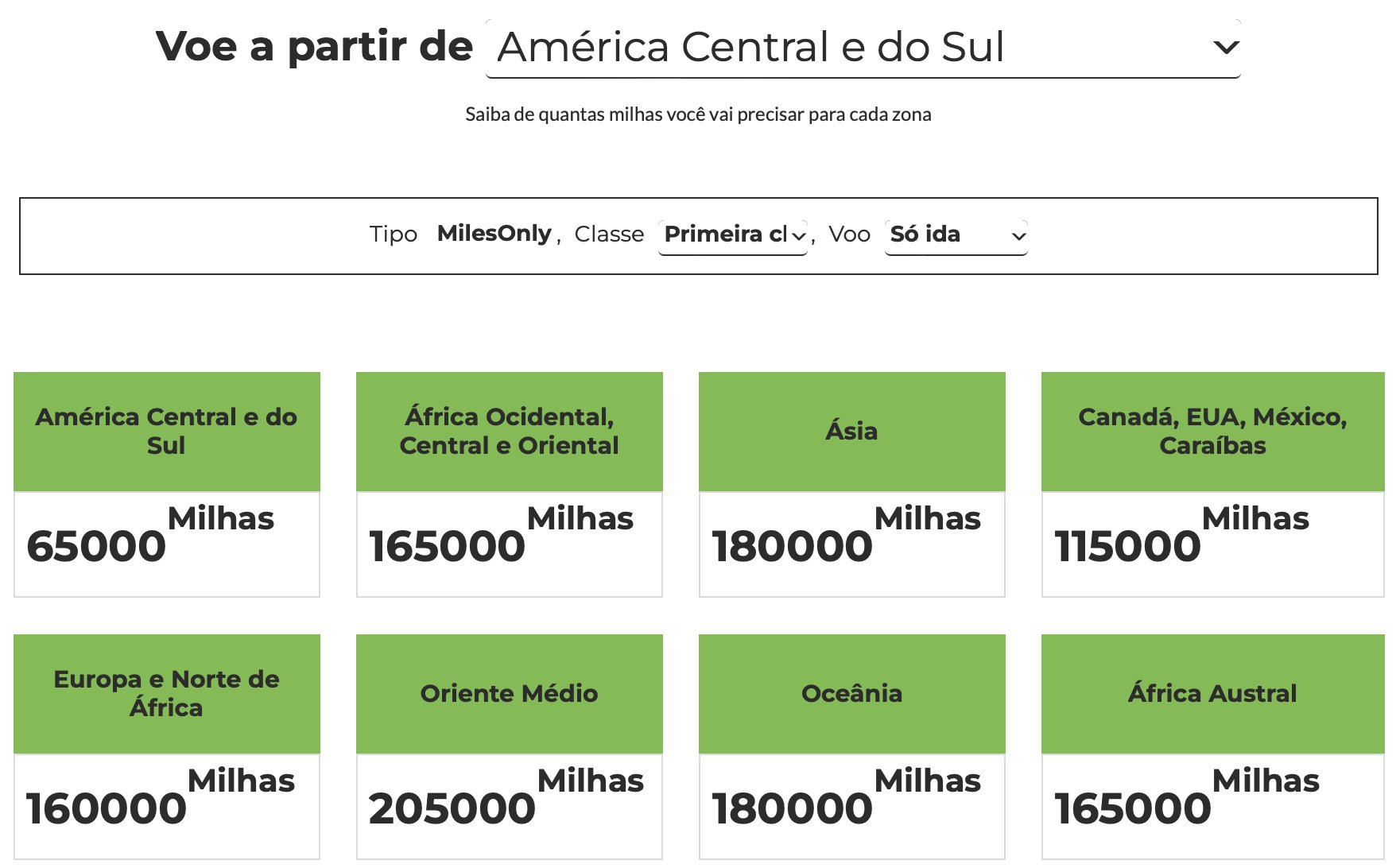Screen dimensions: 1396x868
Task: Click chevron arrow of origin region selector
Action: (1226, 48)
